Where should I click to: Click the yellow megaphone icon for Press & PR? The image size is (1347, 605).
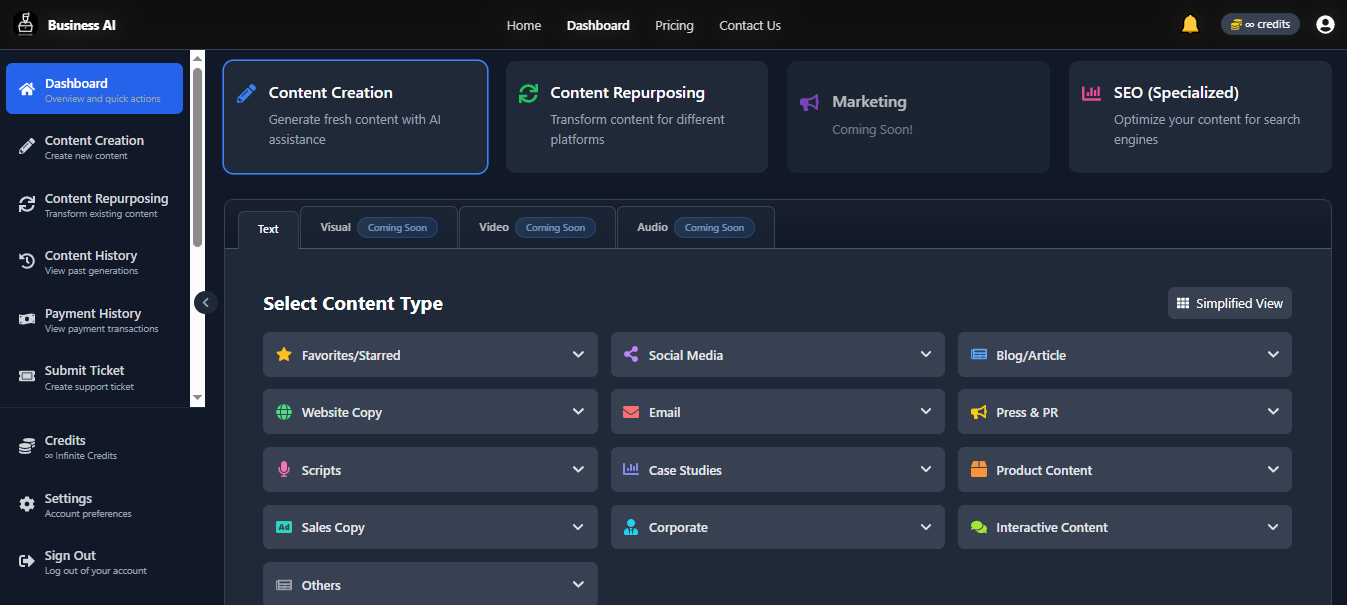979,412
